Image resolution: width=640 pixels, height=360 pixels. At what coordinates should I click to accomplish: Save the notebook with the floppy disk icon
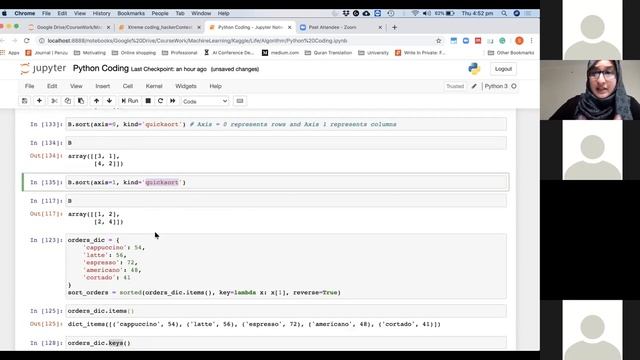click(24, 101)
